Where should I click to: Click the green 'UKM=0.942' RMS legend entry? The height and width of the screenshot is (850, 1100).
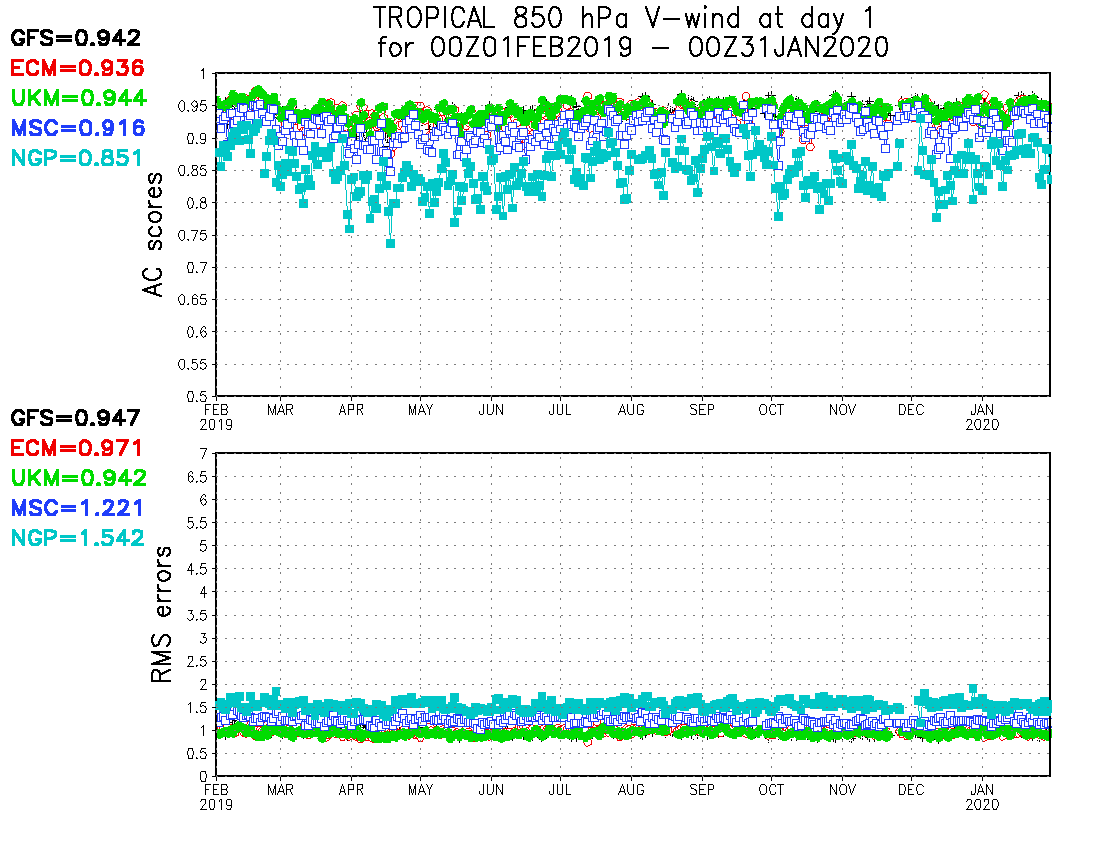click(79, 478)
